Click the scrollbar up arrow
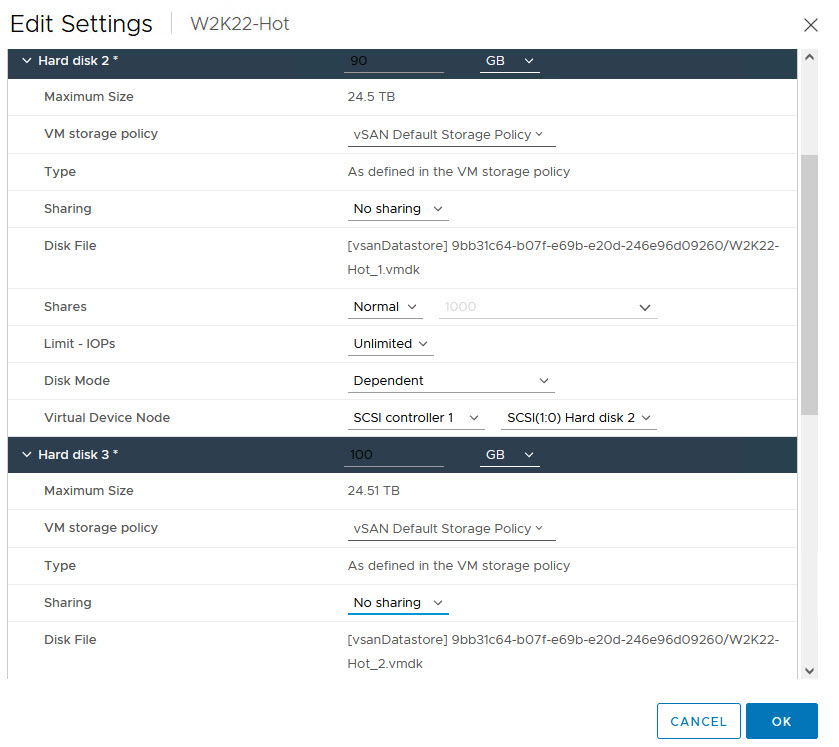Image resolution: width=839 pixels, height=747 pixels. 810,57
